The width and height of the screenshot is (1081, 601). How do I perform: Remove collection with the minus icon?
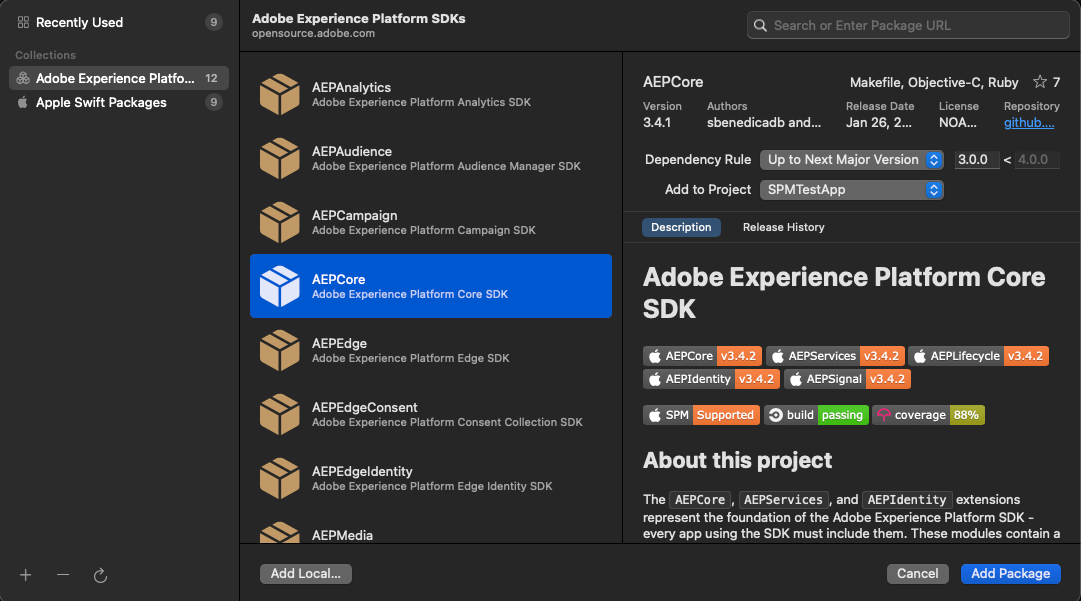pos(63,575)
